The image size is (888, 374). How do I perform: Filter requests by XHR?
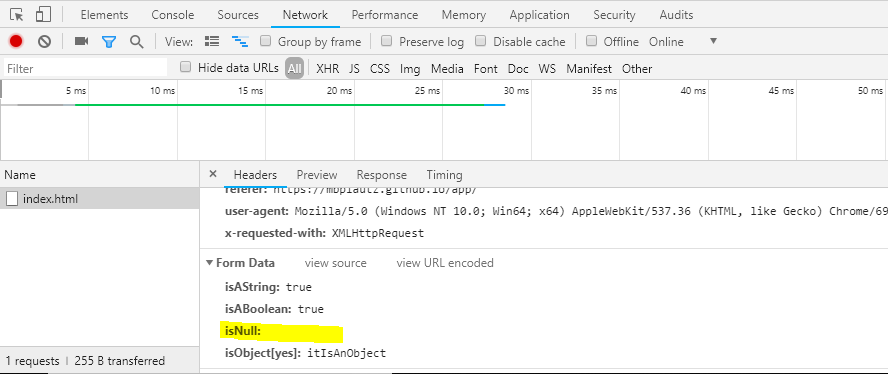[327, 69]
